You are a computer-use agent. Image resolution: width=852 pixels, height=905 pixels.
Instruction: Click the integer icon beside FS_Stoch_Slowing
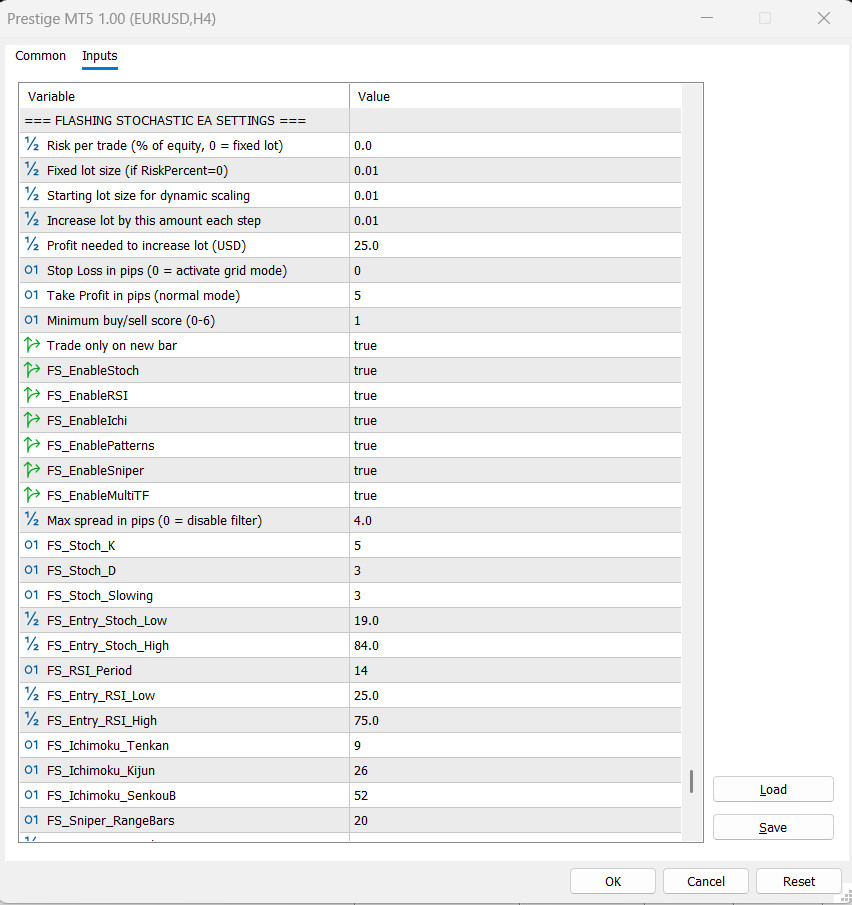32,594
